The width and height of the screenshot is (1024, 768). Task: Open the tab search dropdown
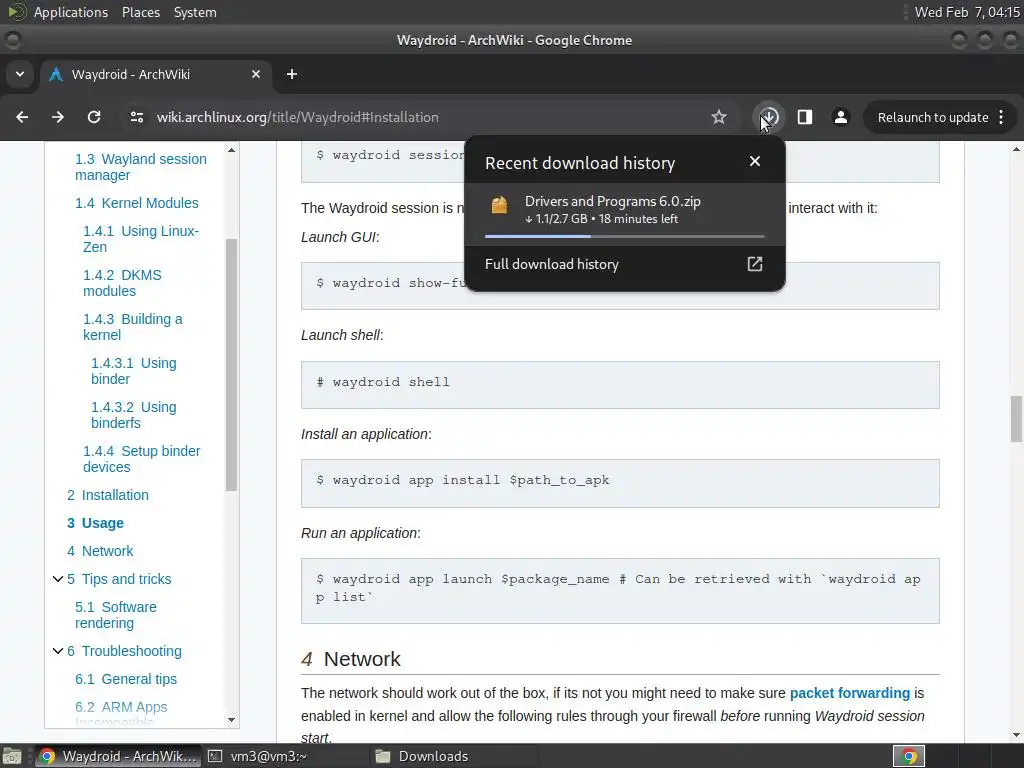20,74
